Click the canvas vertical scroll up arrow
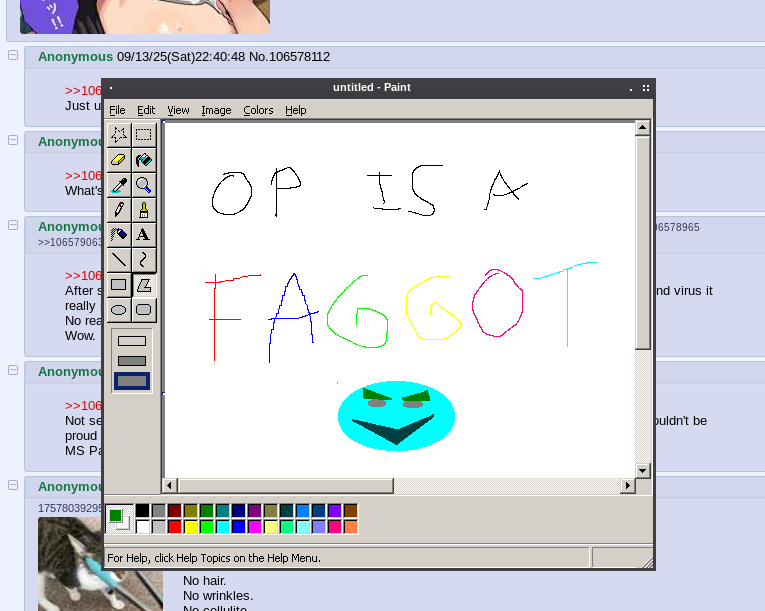The width and height of the screenshot is (765, 611). point(643,128)
